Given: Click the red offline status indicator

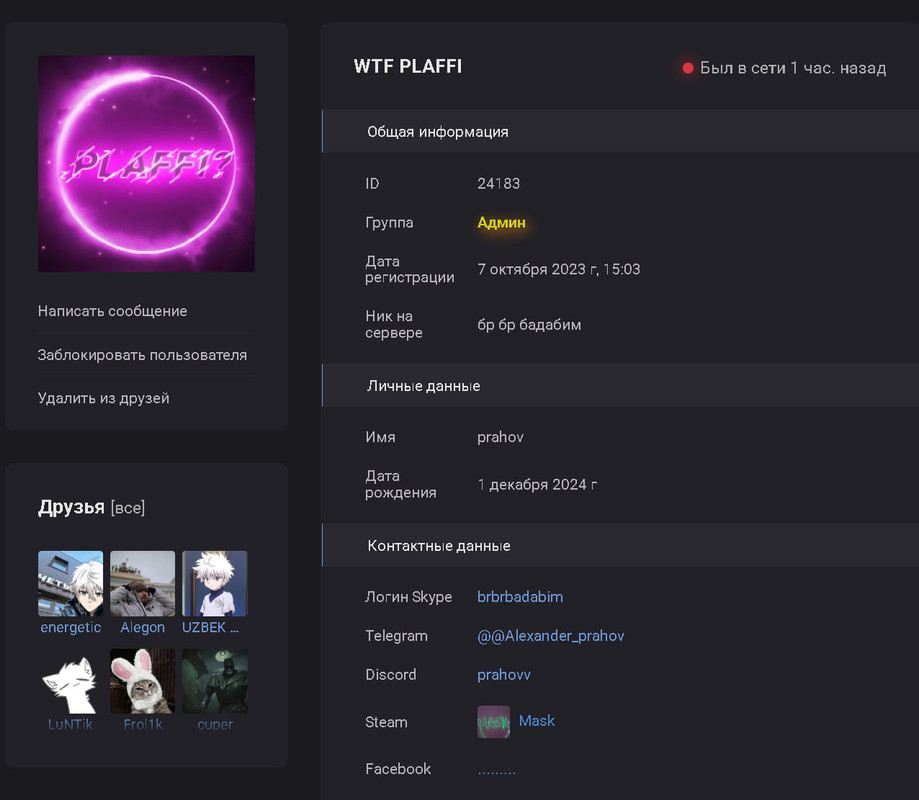Looking at the screenshot, I should pos(688,68).
